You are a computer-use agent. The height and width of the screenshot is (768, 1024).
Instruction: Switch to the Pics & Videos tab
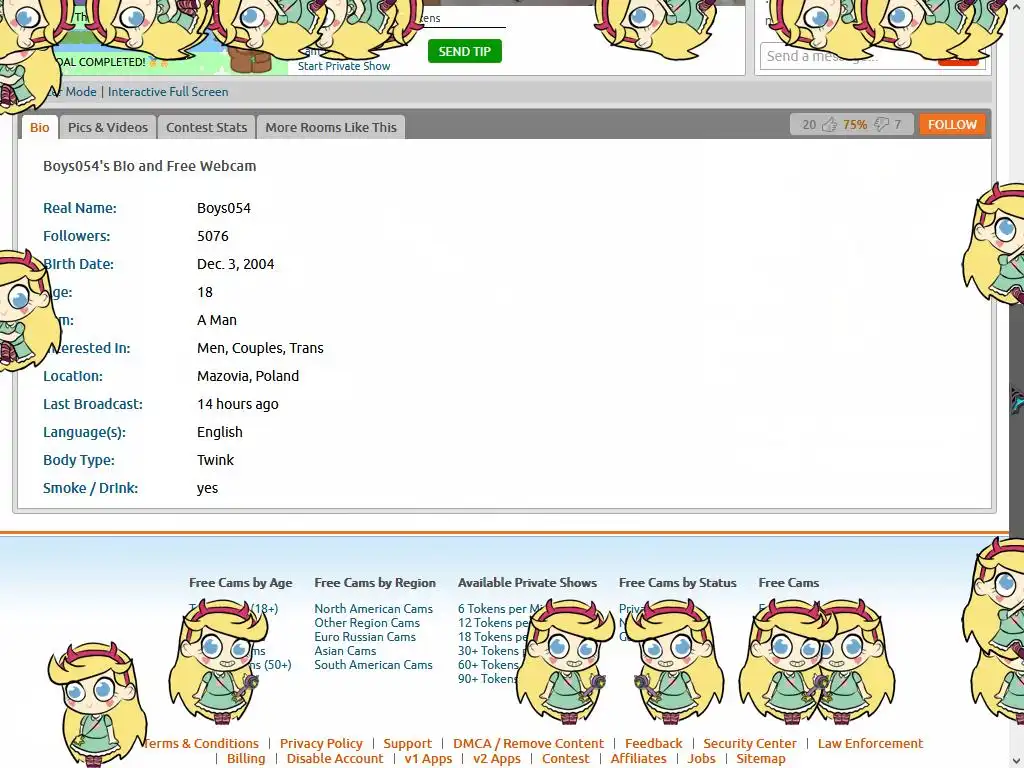tap(108, 127)
